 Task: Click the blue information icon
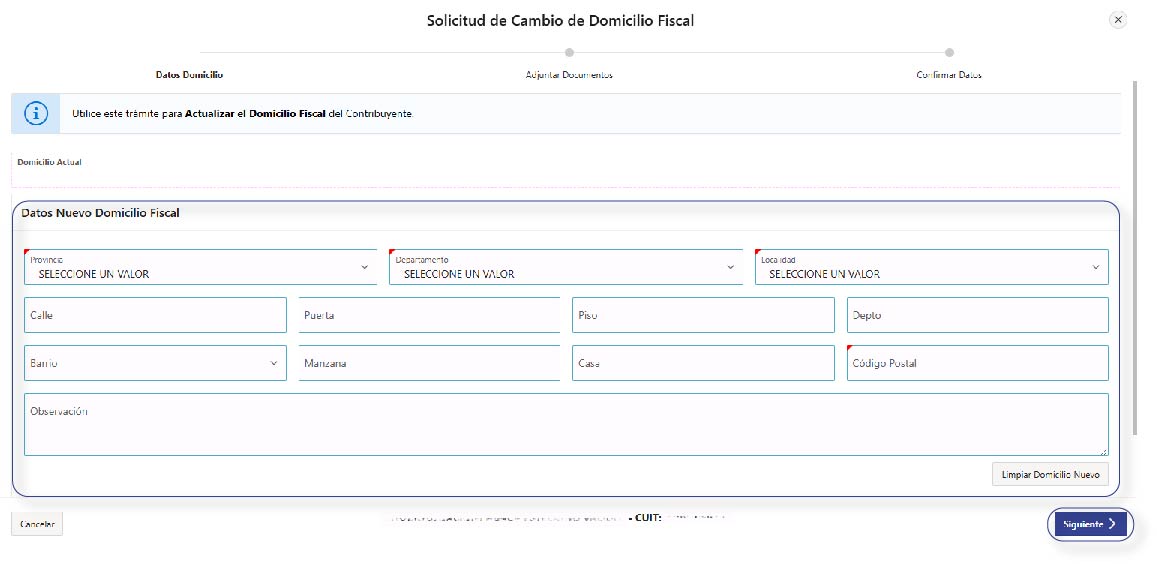point(36,114)
